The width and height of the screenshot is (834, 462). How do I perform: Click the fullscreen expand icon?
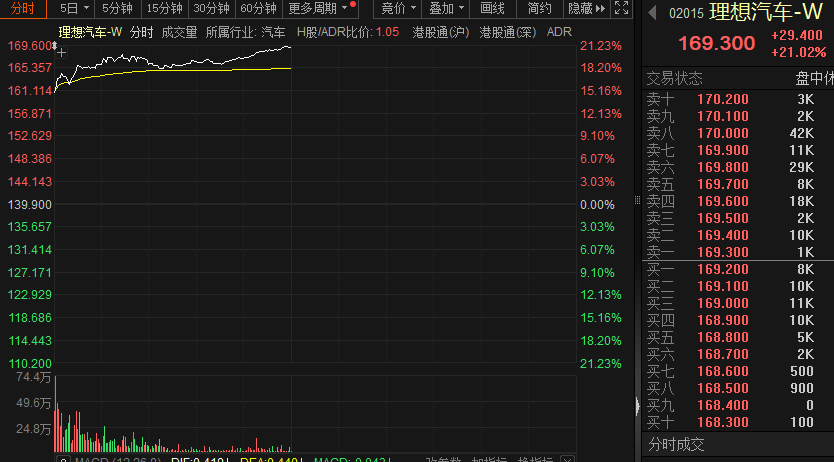pyautogui.click(x=622, y=9)
